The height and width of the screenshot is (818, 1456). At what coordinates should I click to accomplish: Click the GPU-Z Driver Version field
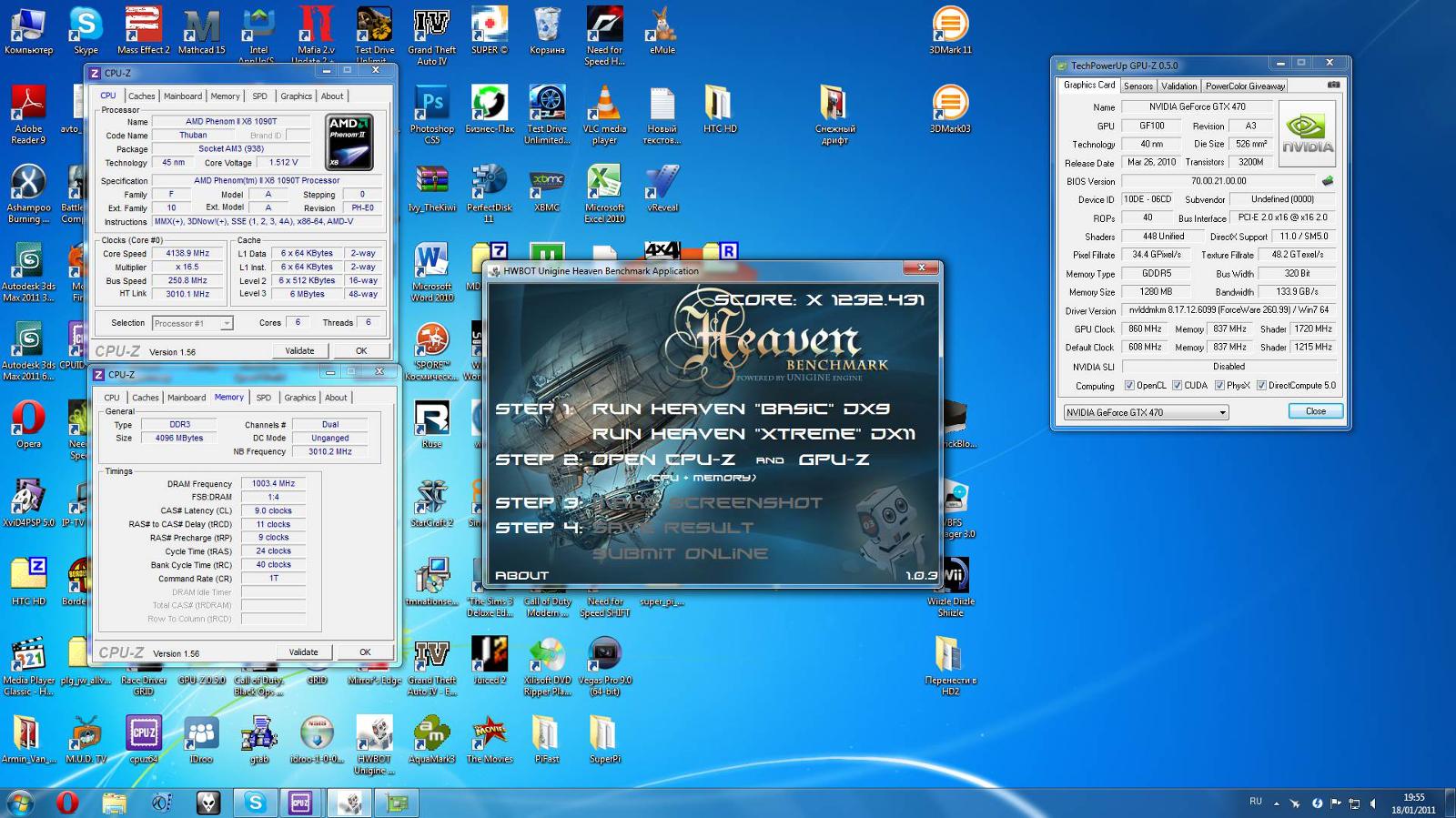(x=1228, y=310)
